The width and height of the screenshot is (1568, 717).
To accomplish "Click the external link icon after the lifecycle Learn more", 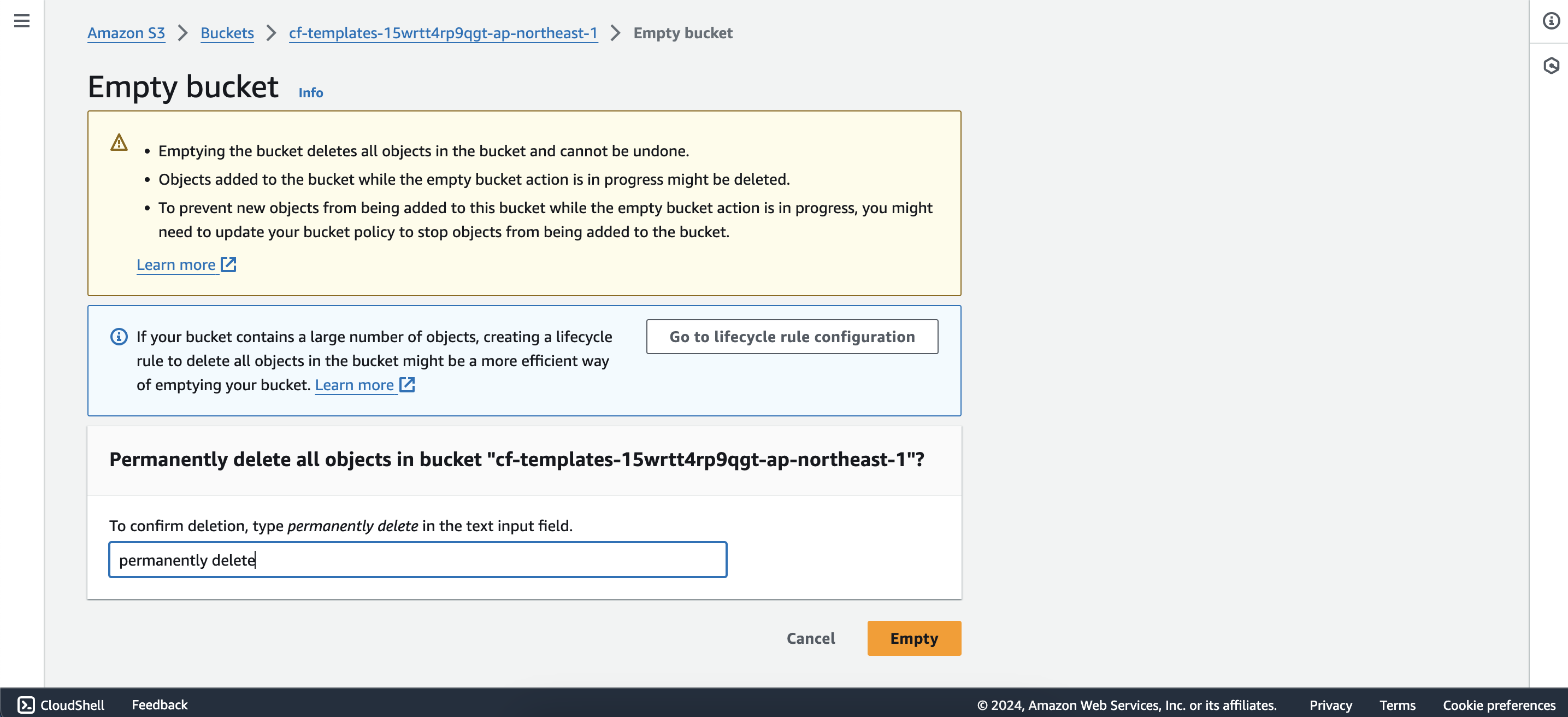I will [406, 384].
